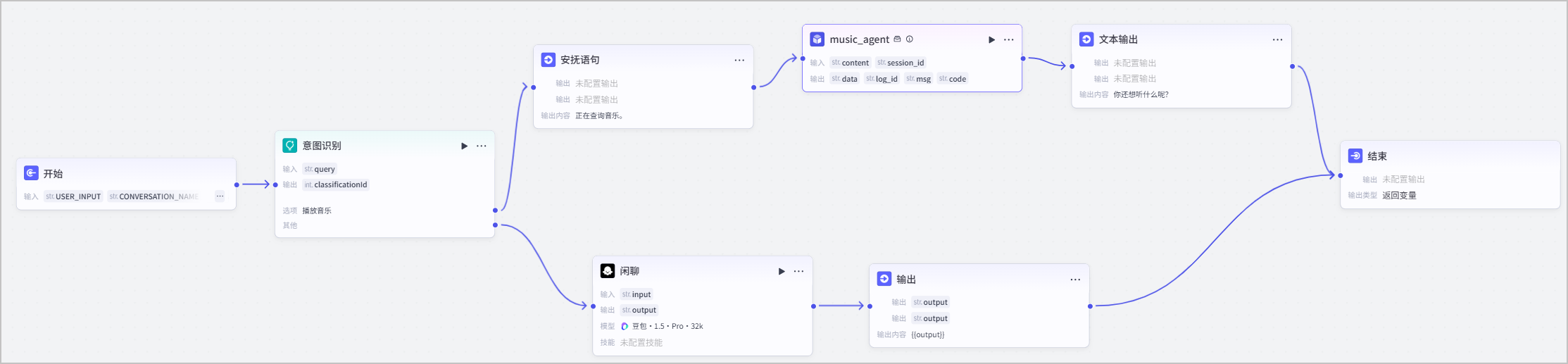Click the info icon beside music_agent
Viewport: 1568px width, 364px height.
(x=910, y=39)
